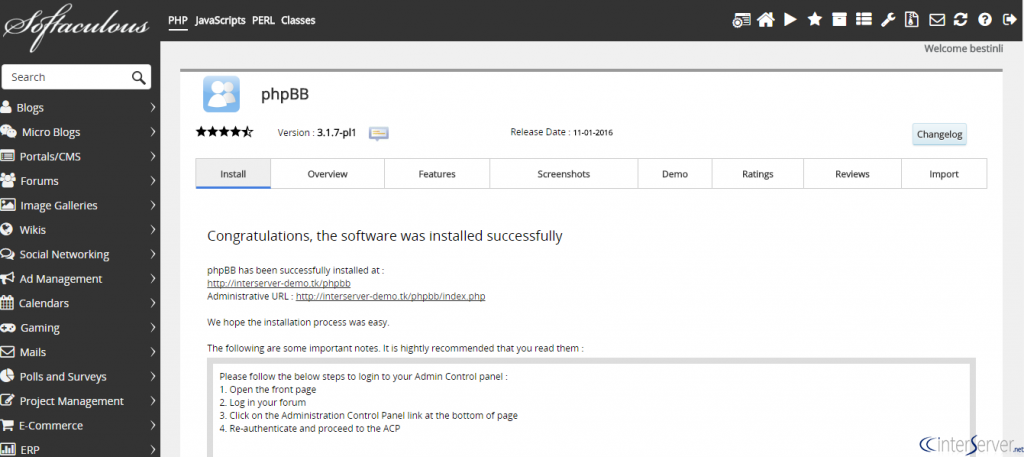Open settings wrench icon
1024x457 pixels.
coord(888,20)
